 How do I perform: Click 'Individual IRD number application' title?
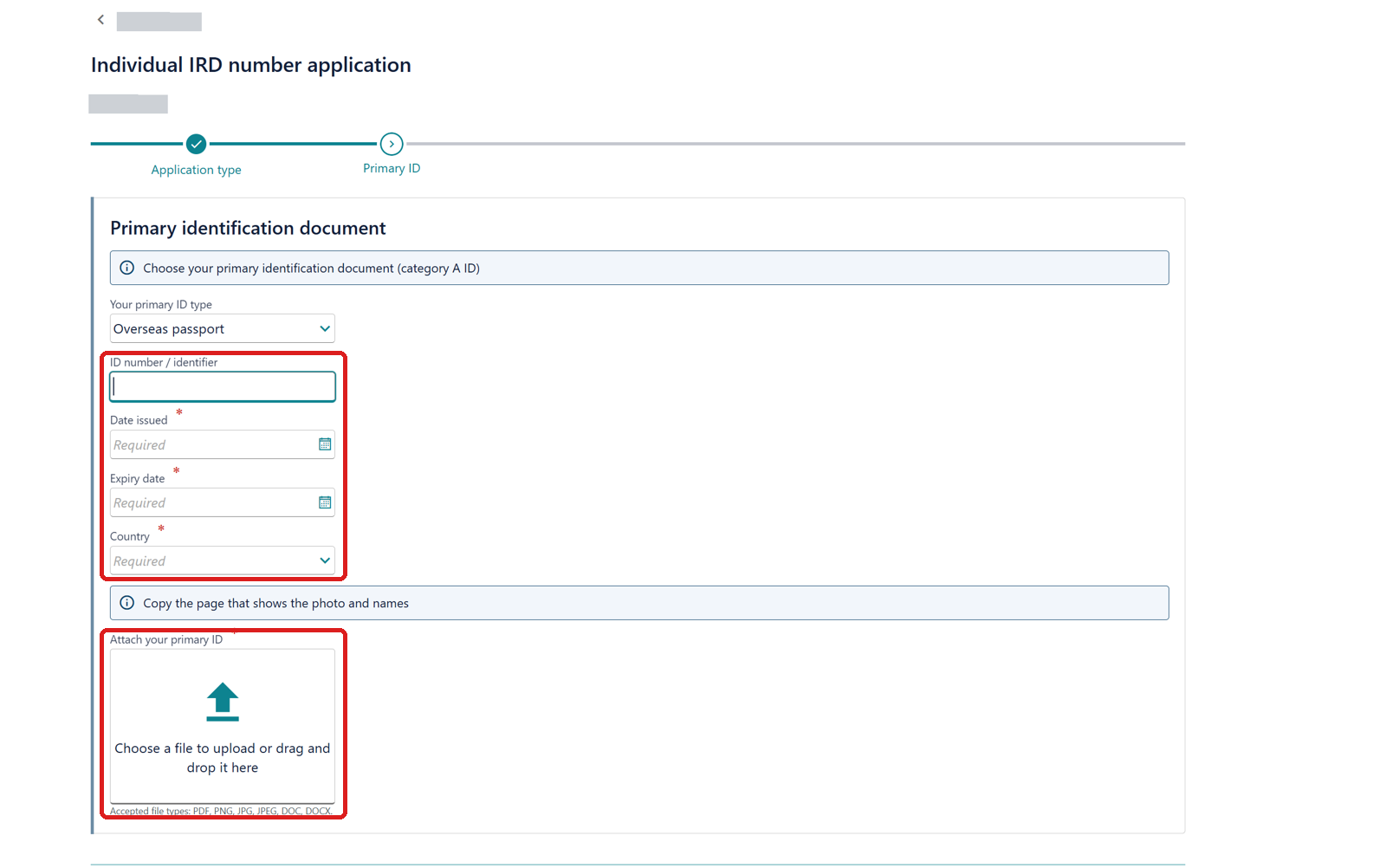(251, 65)
